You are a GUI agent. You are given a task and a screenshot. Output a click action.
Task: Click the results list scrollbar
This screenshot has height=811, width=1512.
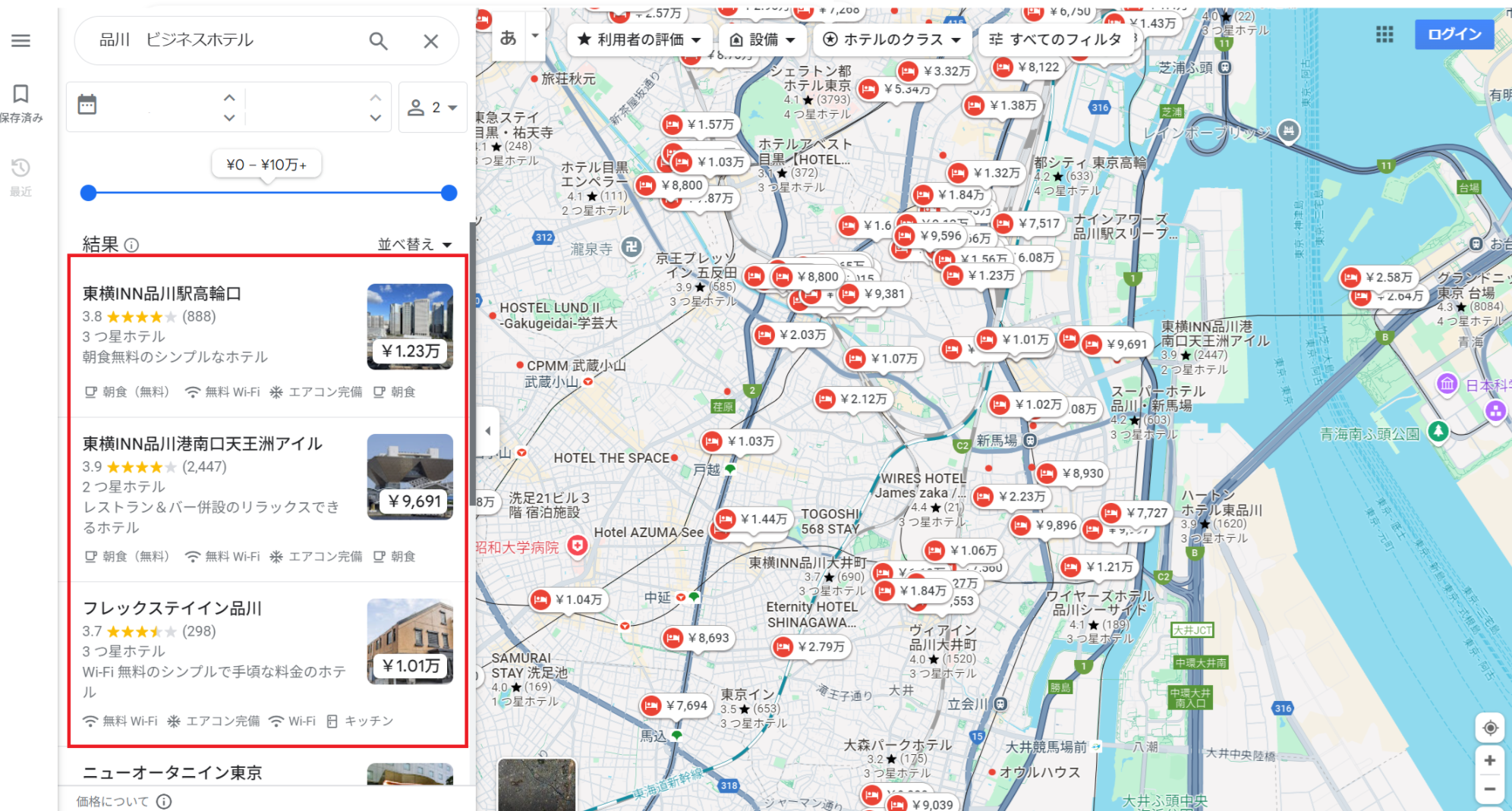473,364
